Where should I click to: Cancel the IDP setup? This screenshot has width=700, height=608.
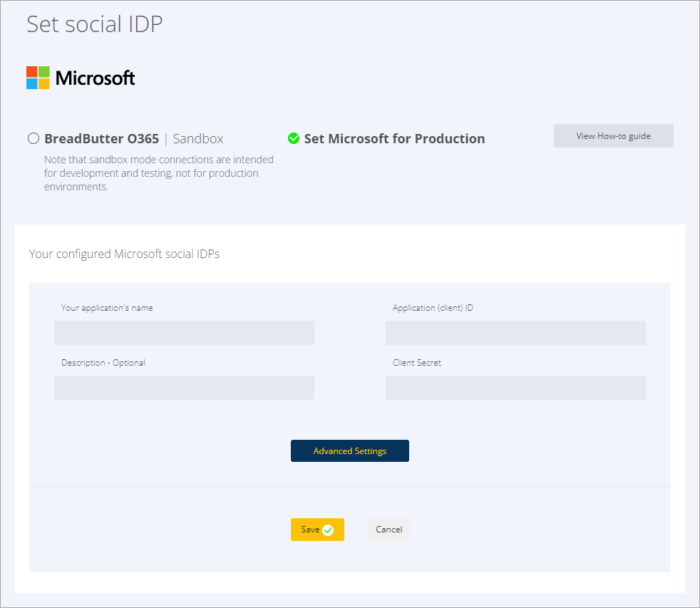tap(388, 529)
